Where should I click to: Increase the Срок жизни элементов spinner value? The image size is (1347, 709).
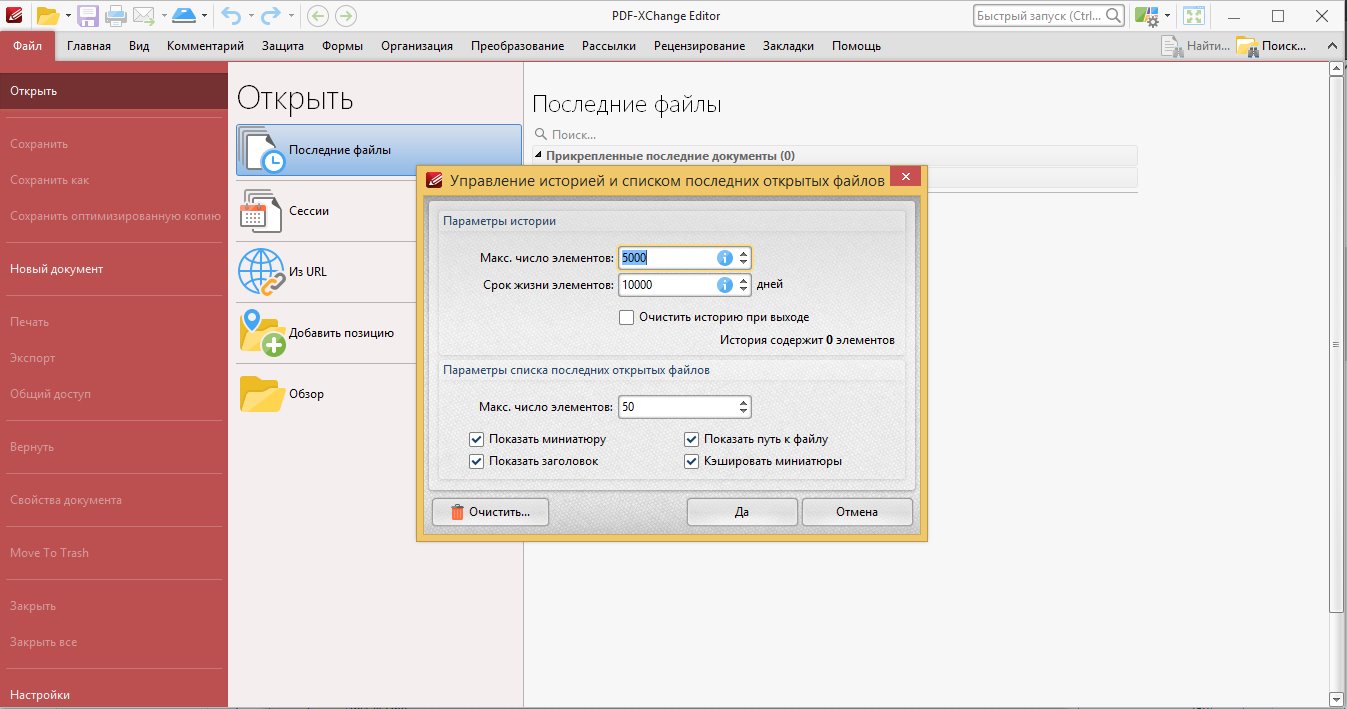tap(743, 280)
